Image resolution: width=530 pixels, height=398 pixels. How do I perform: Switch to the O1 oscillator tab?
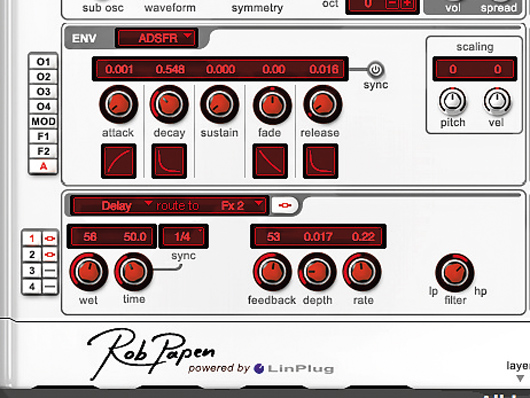click(x=43, y=62)
